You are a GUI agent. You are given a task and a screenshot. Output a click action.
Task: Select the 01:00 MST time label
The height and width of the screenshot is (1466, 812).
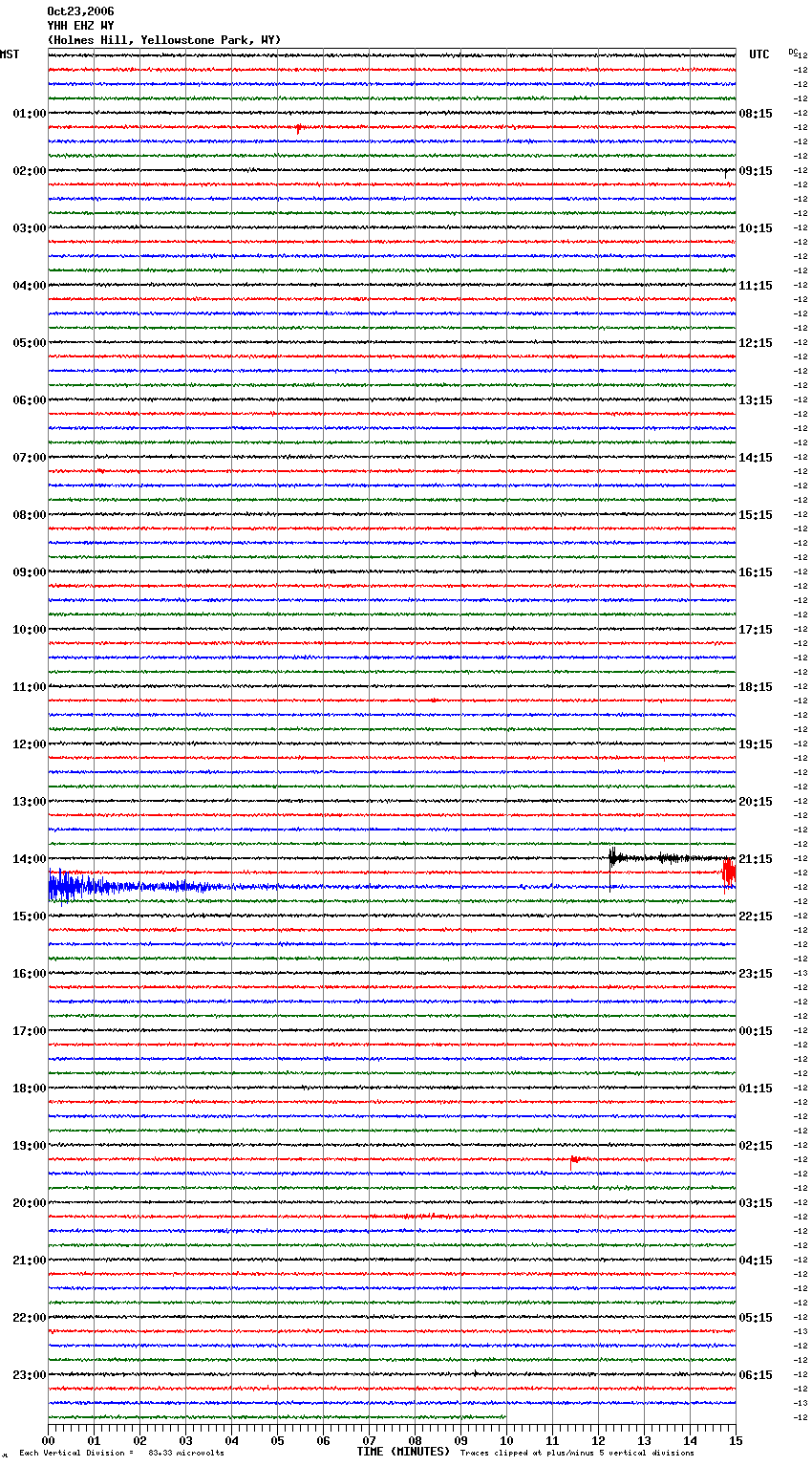pyautogui.click(x=30, y=114)
